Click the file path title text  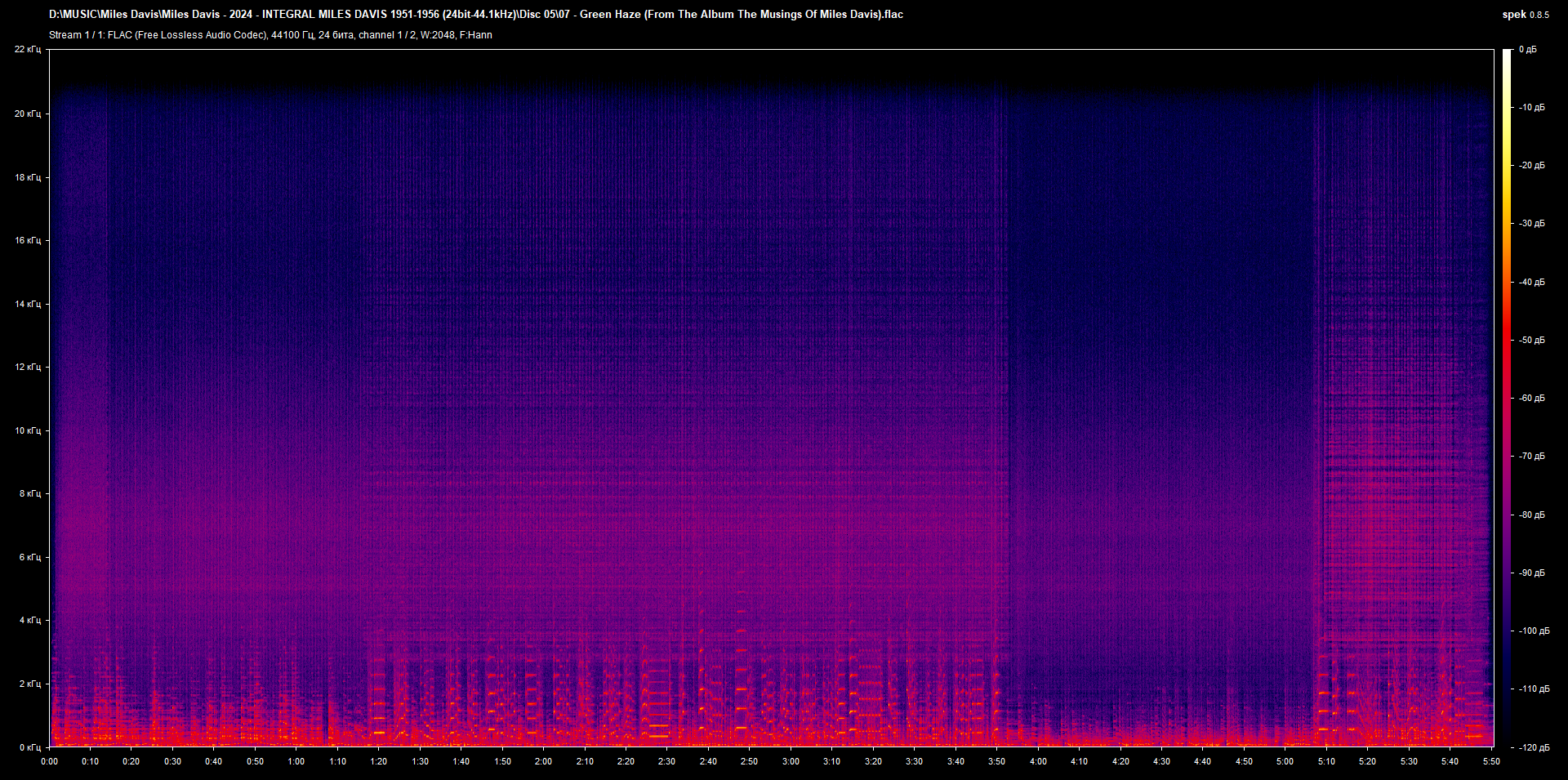(476, 14)
